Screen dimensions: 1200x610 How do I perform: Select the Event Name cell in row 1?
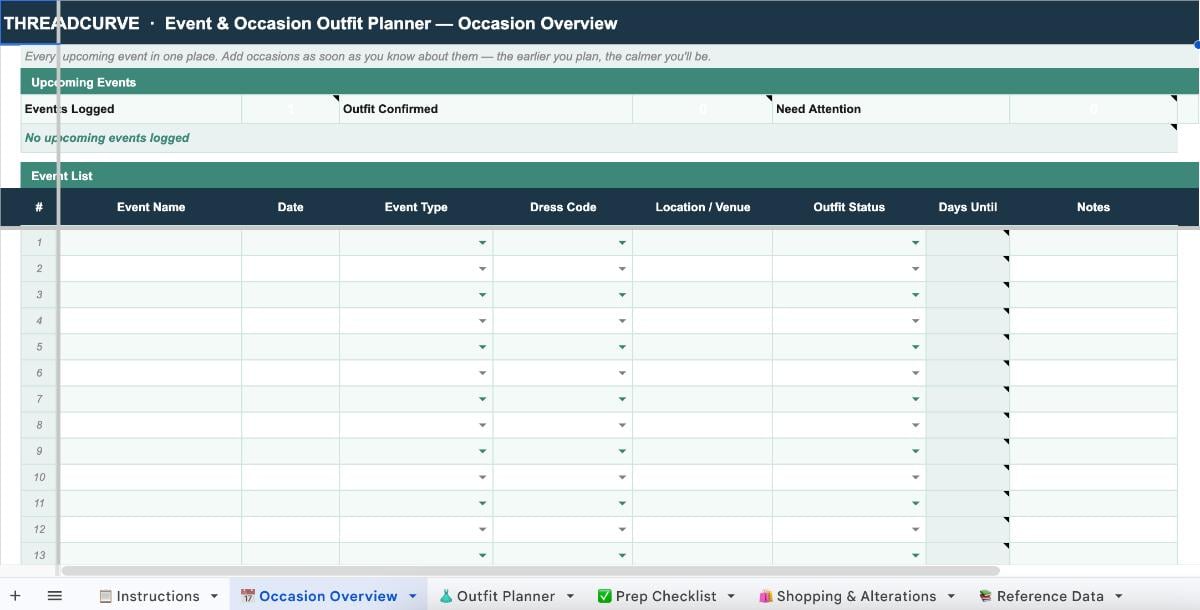tap(150, 242)
